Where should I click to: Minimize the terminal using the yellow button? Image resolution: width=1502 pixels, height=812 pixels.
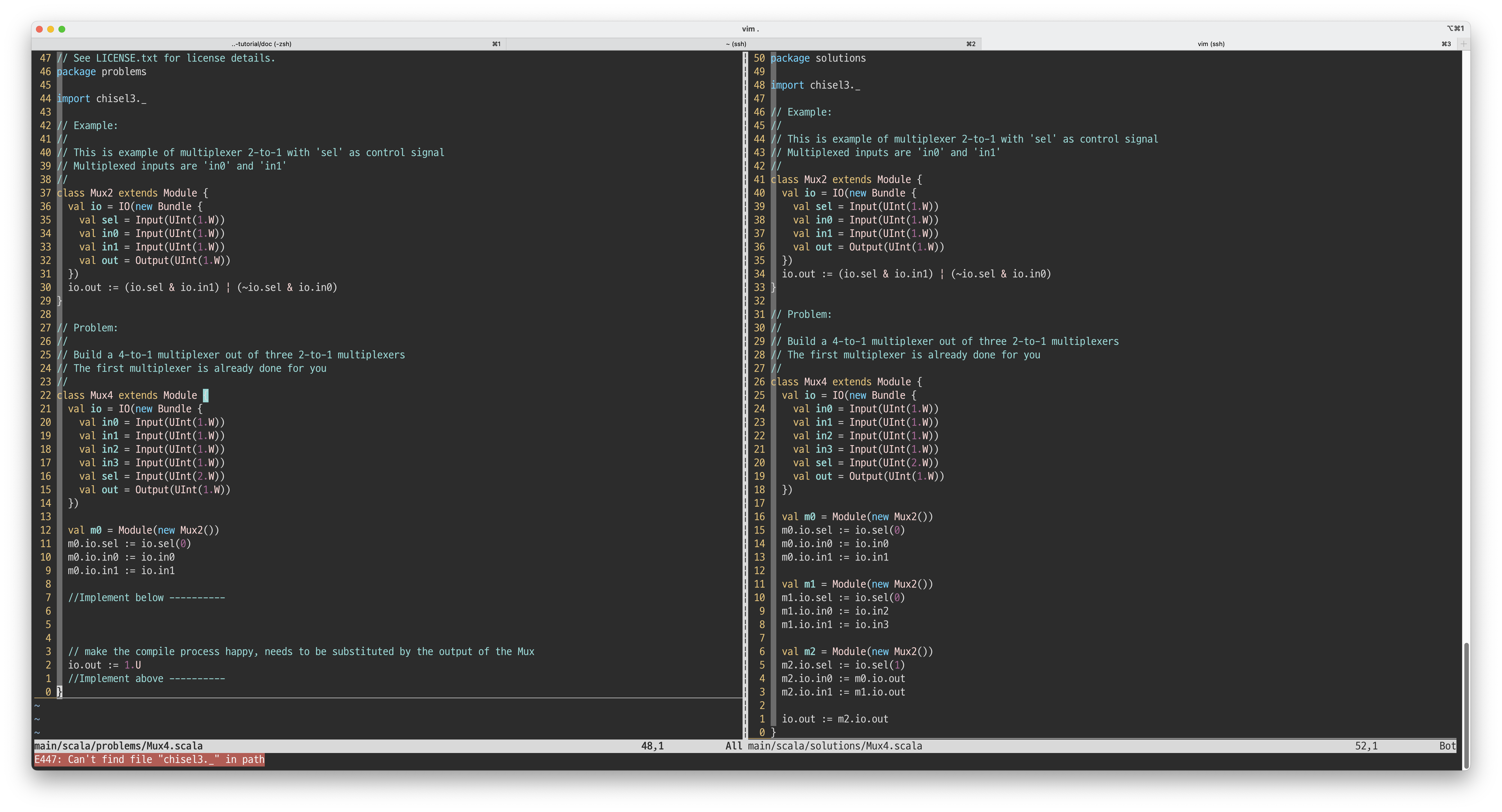click(x=51, y=29)
